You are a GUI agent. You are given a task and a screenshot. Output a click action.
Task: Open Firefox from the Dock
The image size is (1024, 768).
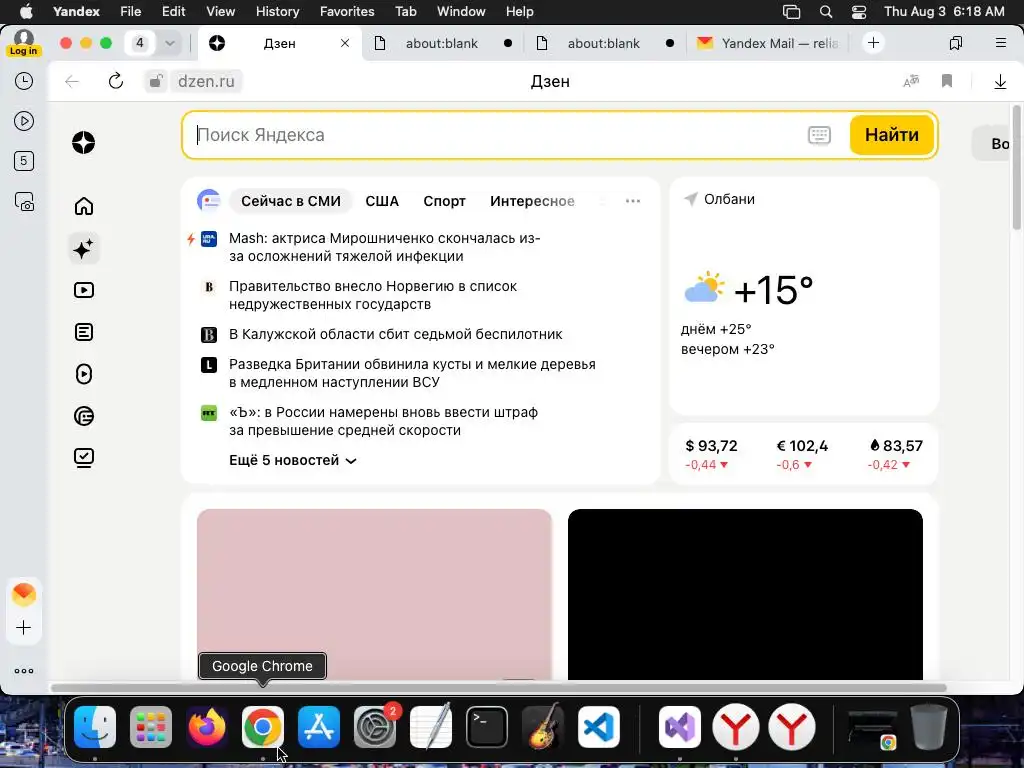tap(207, 727)
